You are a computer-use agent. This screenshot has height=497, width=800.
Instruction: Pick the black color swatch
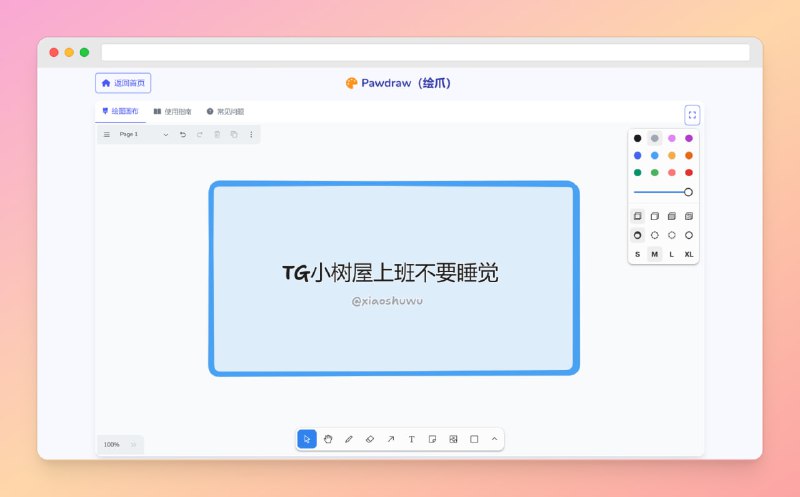point(637,138)
